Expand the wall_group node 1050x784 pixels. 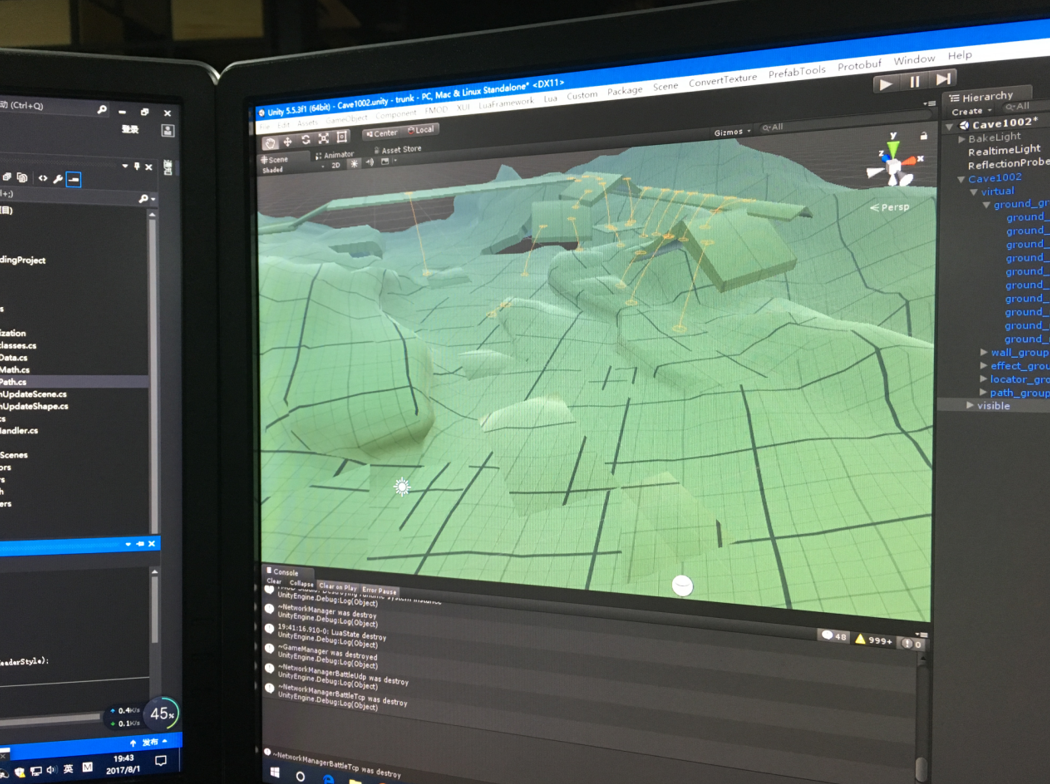984,352
